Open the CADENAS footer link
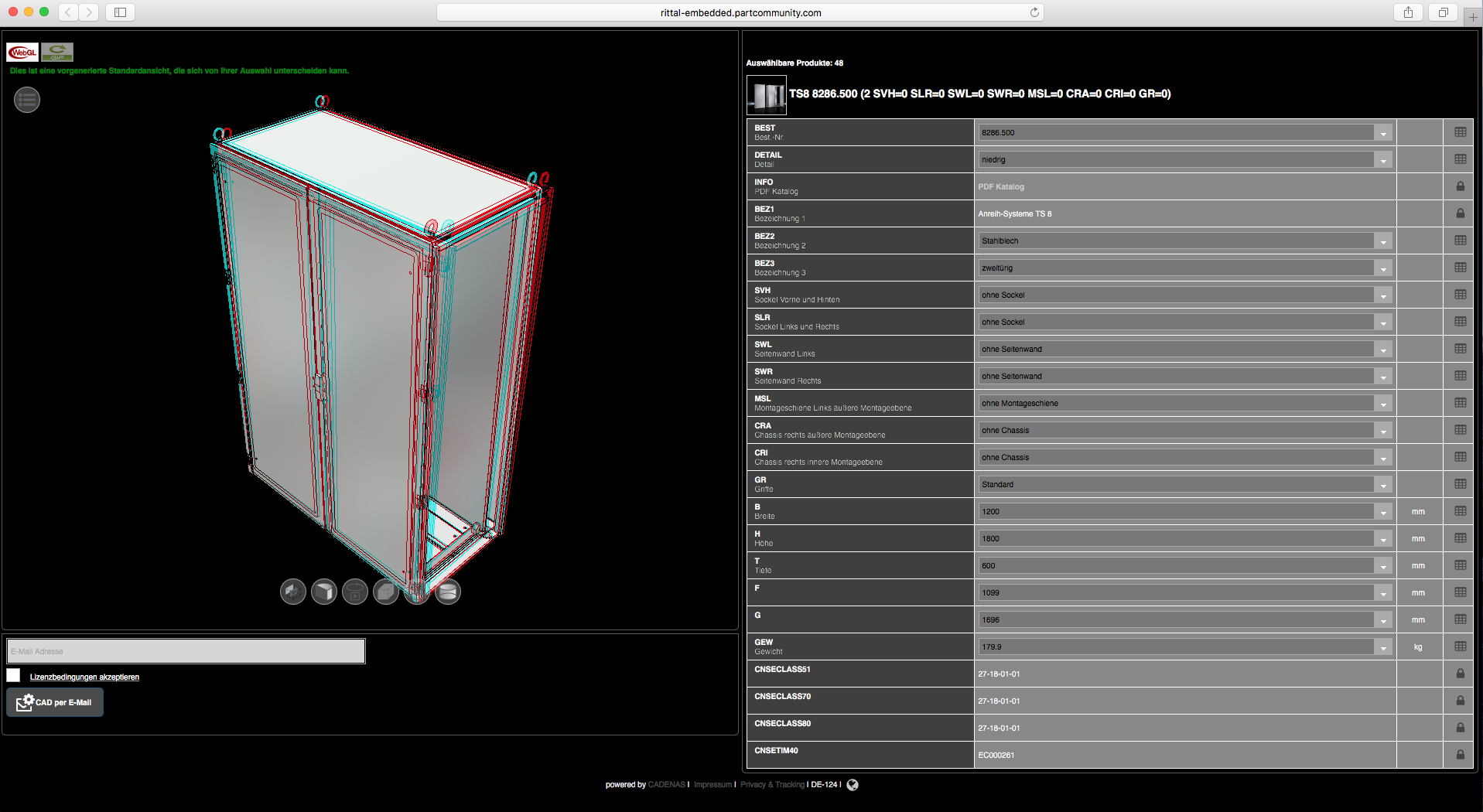1483x812 pixels. 667,785
